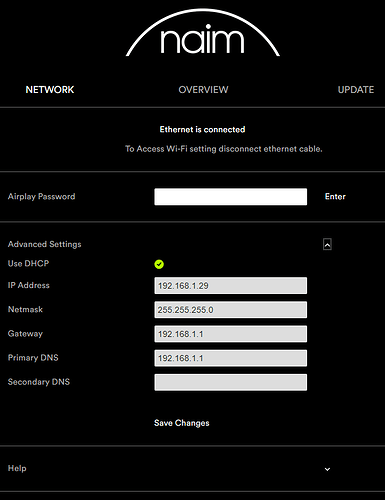Image resolution: width=385 pixels, height=500 pixels.
Task: Click the Gateway address field
Action: click(x=231, y=334)
